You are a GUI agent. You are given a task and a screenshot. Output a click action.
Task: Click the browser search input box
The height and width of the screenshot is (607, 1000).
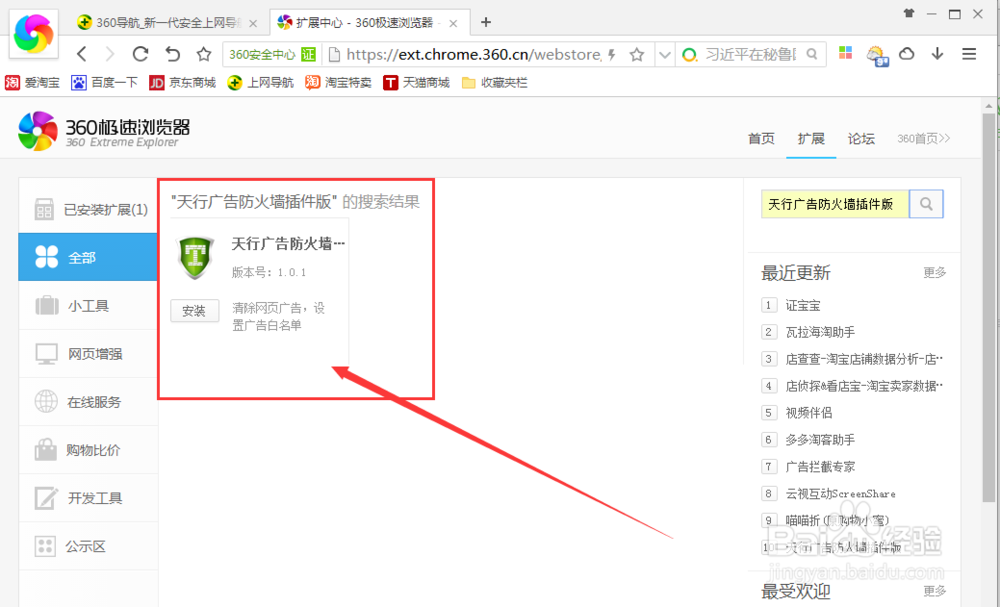751,55
